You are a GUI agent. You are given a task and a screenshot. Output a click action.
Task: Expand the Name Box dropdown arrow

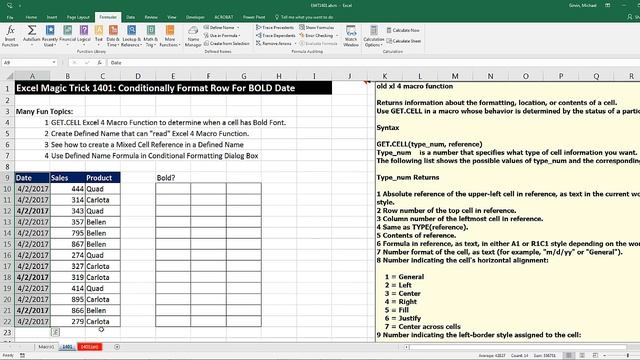[x=54, y=62]
